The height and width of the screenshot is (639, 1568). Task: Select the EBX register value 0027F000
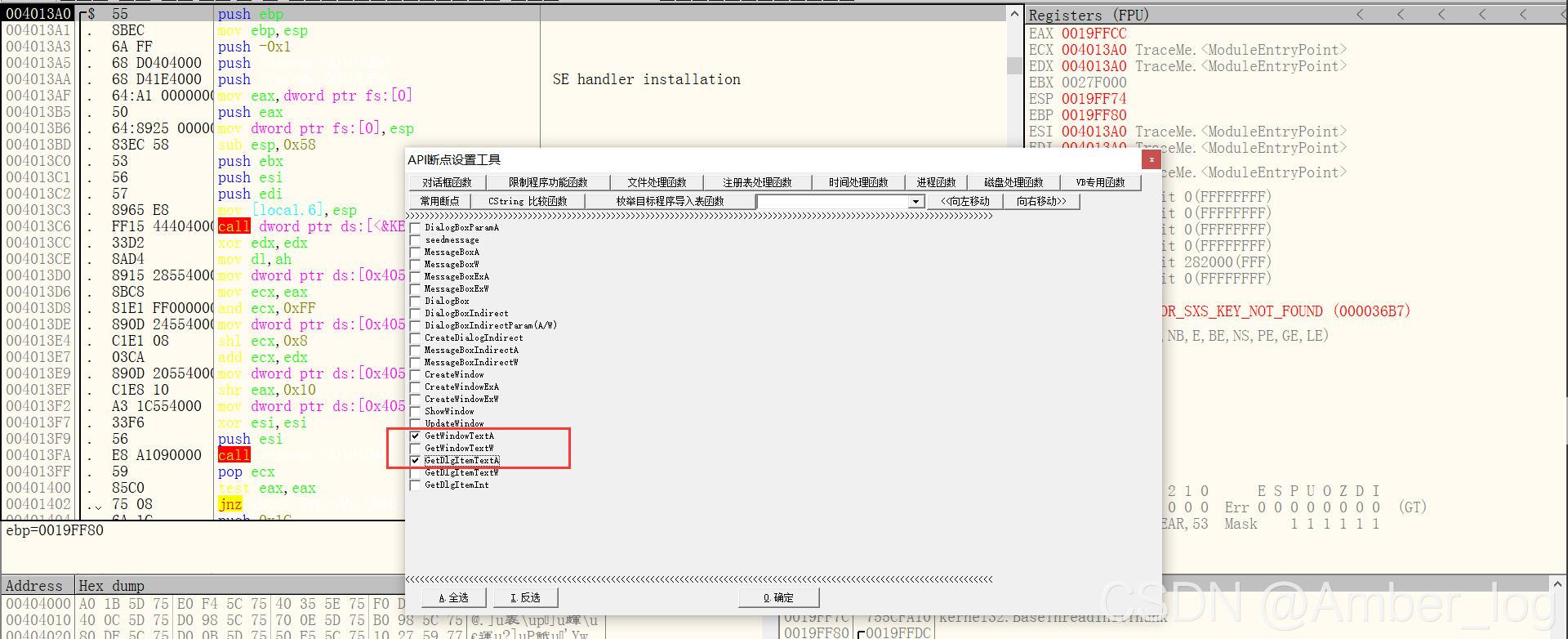pos(1094,83)
